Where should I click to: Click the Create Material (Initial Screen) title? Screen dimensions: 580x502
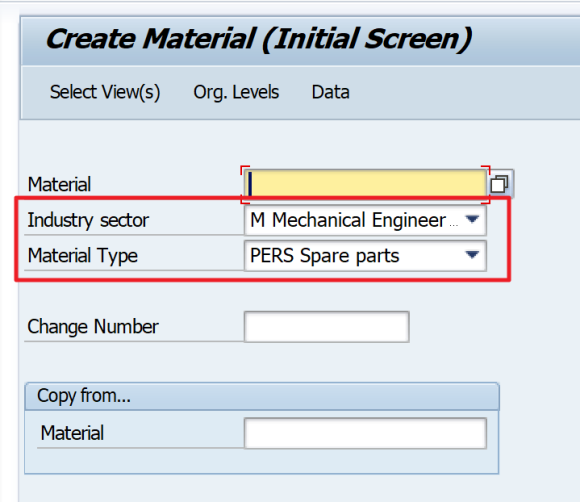click(258, 39)
